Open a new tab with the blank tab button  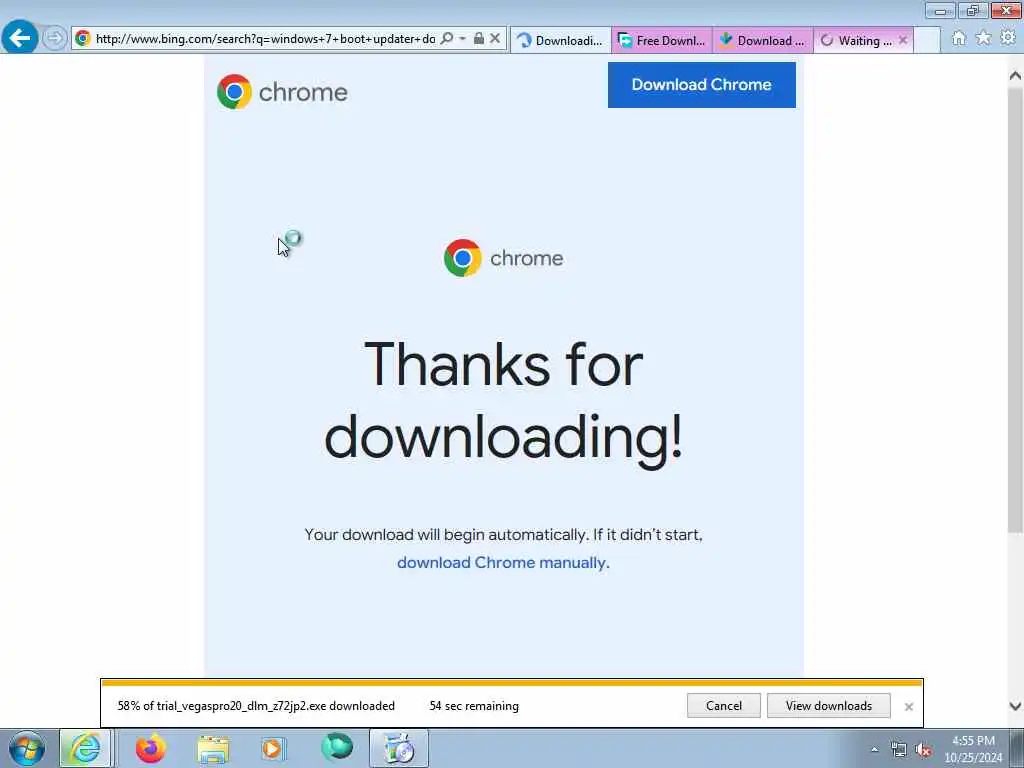coord(927,40)
